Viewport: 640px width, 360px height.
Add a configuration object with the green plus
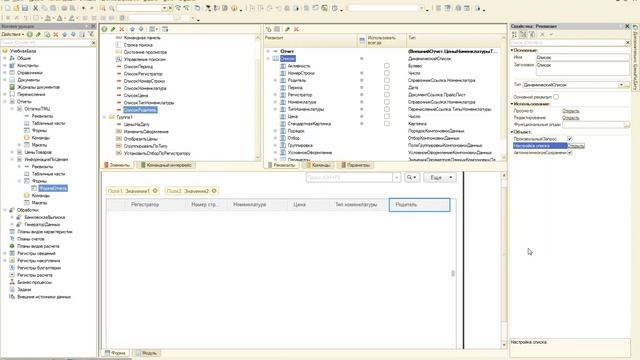29,35
